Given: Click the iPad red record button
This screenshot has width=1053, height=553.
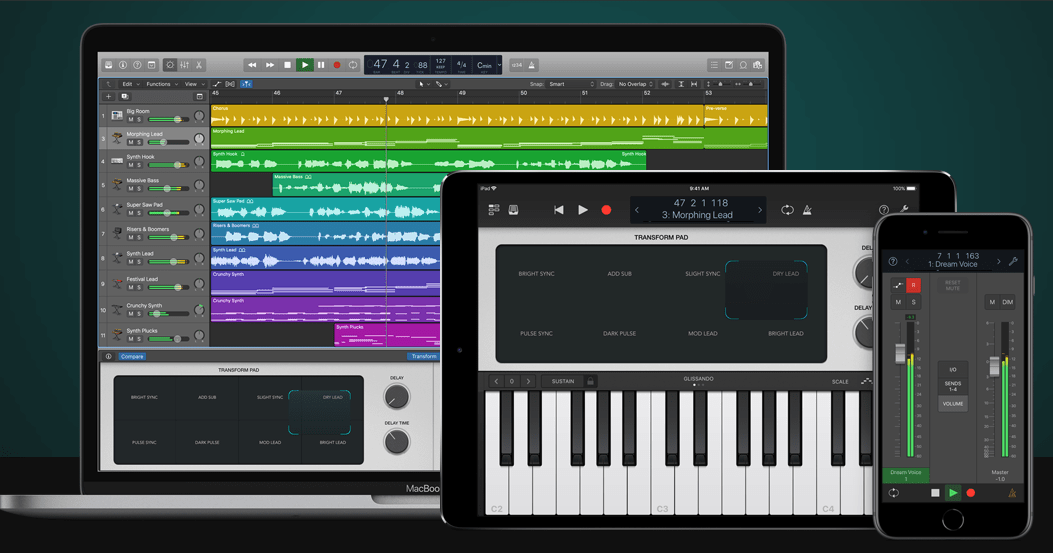Looking at the screenshot, I should [x=606, y=210].
